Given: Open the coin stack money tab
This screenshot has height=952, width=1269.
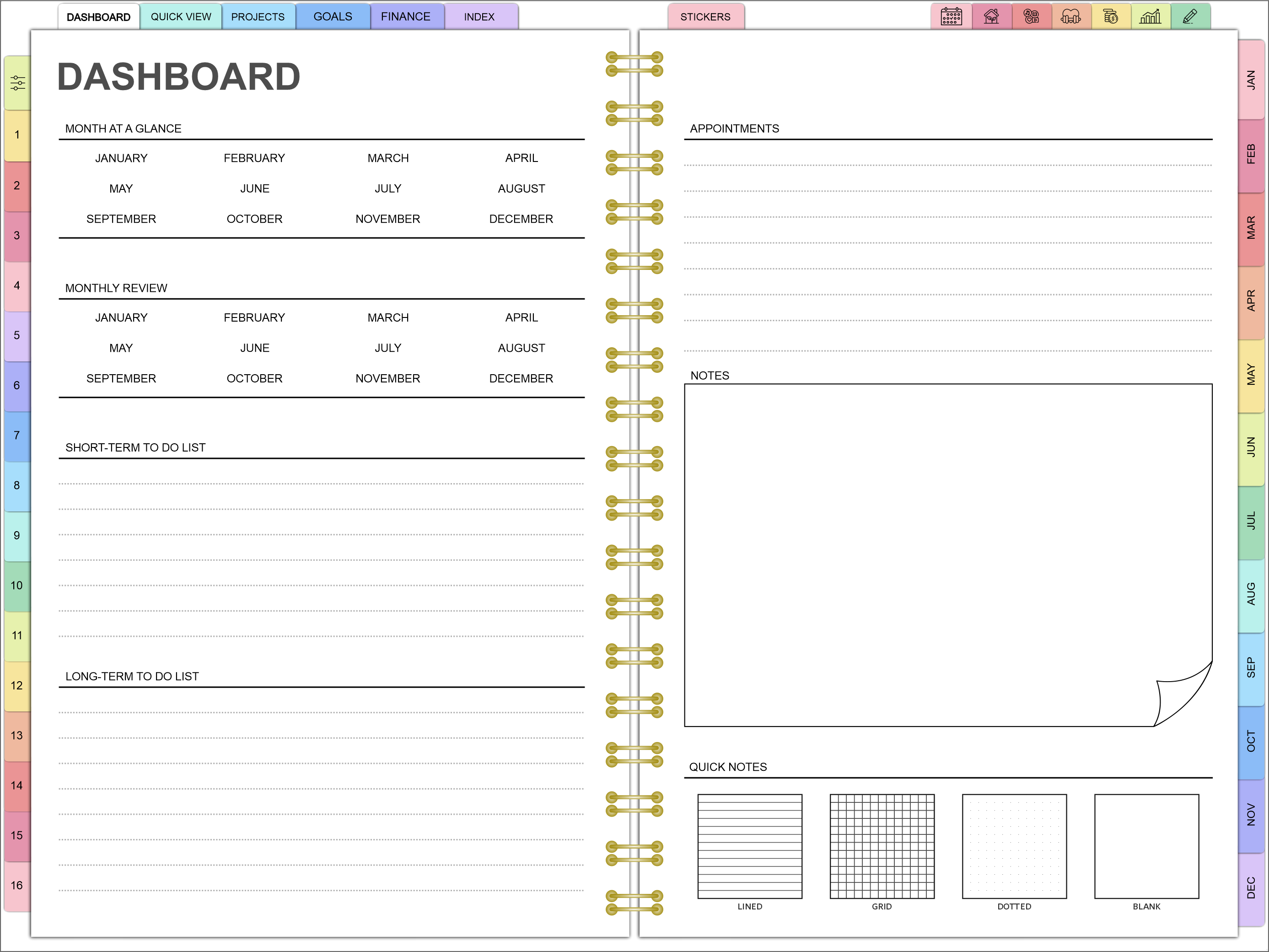Looking at the screenshot, I should (1111, 16).
